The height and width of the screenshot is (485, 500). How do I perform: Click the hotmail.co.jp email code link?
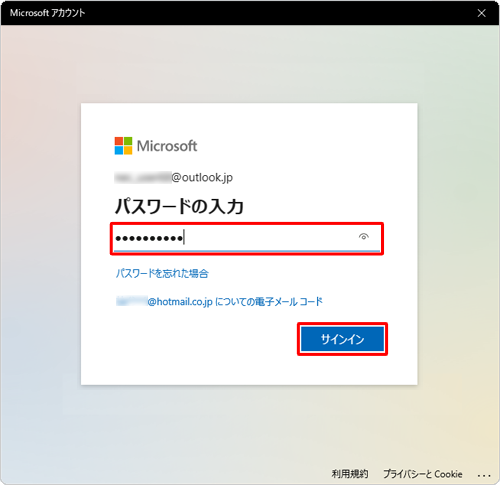click(219, 302)
